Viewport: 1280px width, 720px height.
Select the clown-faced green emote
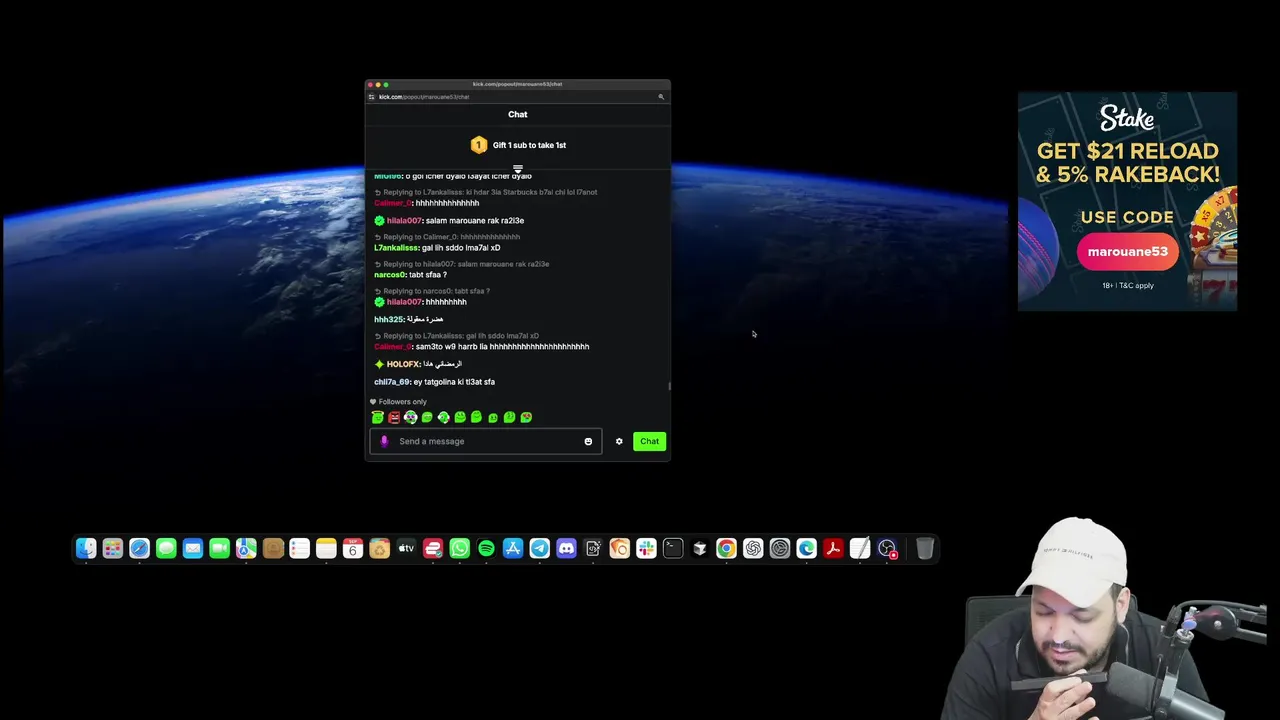(411, 417)
